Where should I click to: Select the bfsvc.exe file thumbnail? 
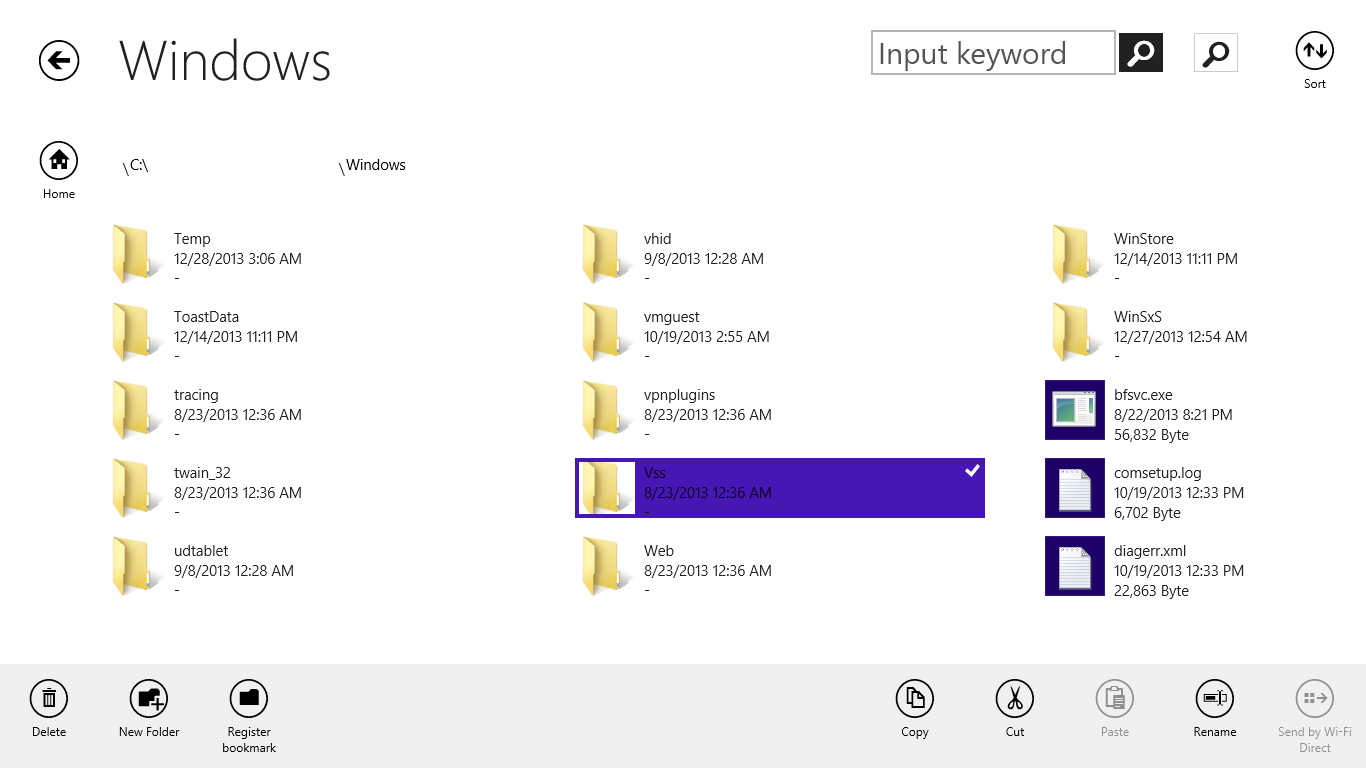[x=1074, y=410]
